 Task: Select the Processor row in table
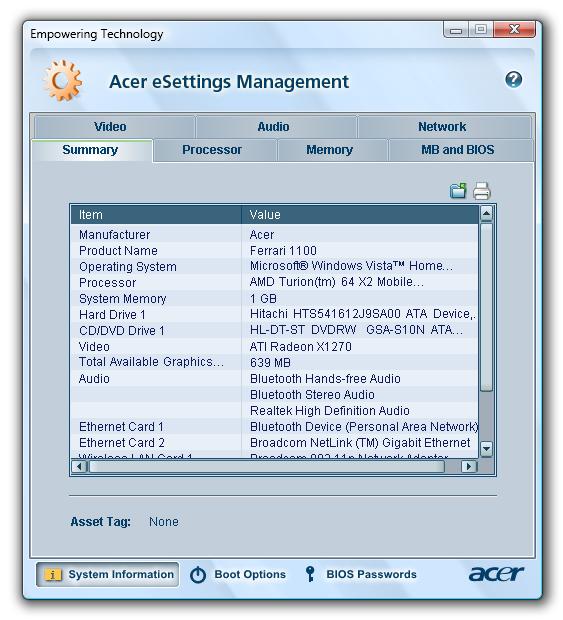[274, 282]
